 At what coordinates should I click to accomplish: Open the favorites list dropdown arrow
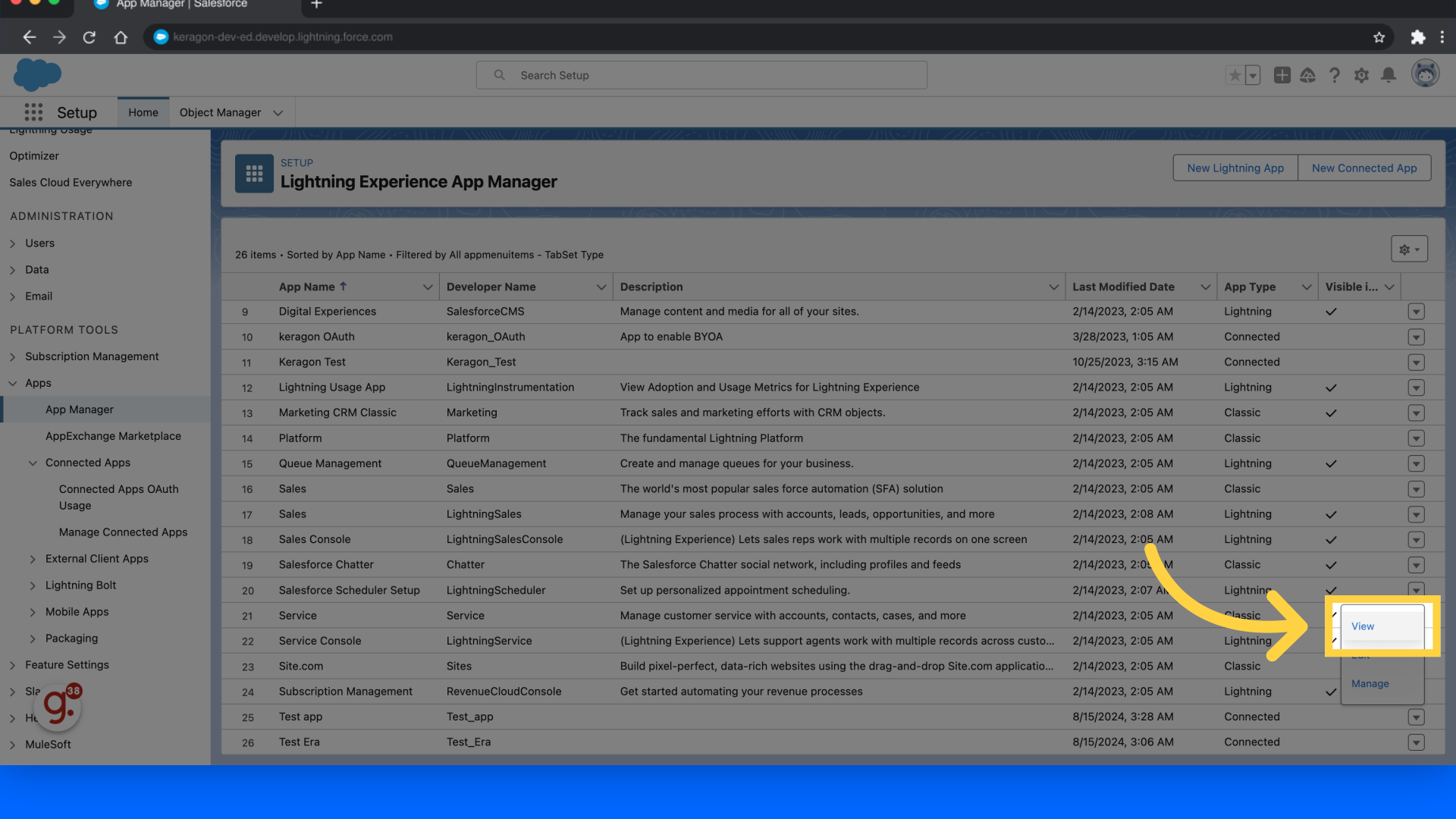(1253, 75)
